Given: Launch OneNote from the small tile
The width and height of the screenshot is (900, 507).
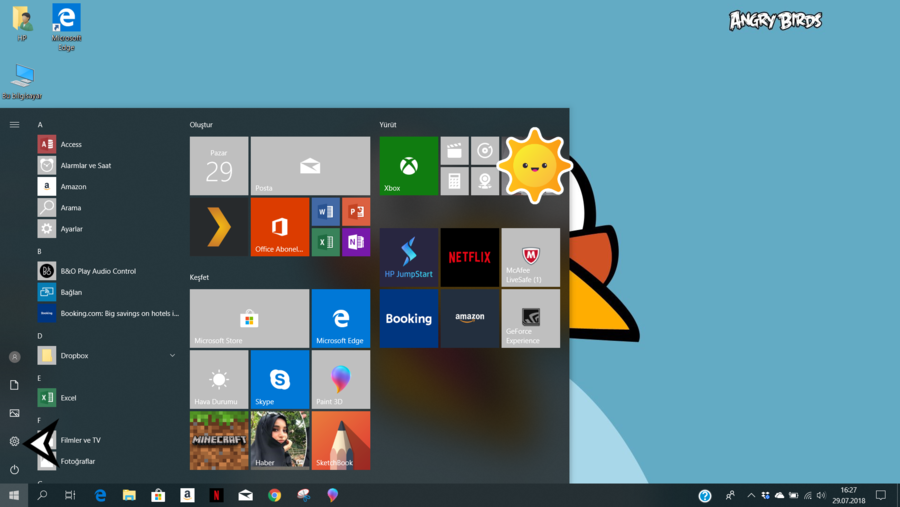Looking at the screenshot, I should tap(356, 242).
